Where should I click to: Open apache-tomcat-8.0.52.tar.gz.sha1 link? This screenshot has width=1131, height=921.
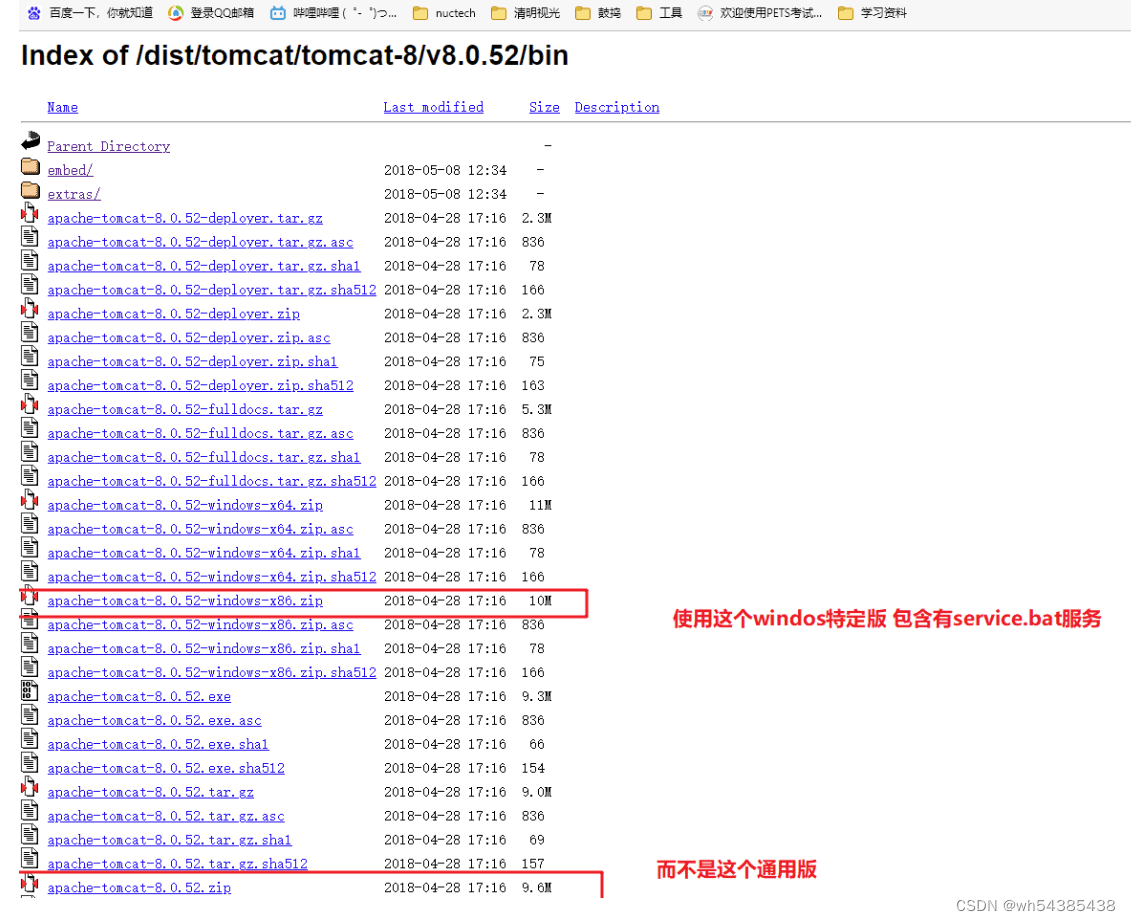tap(170, 840)
